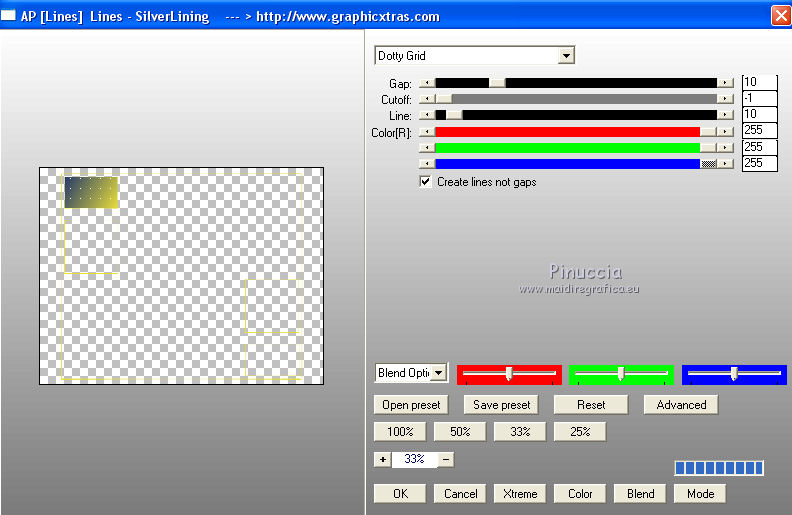The height and width of the screenshot is (515, 792).
Task: Click the window icon in title bar
Action: pos(8,16)
